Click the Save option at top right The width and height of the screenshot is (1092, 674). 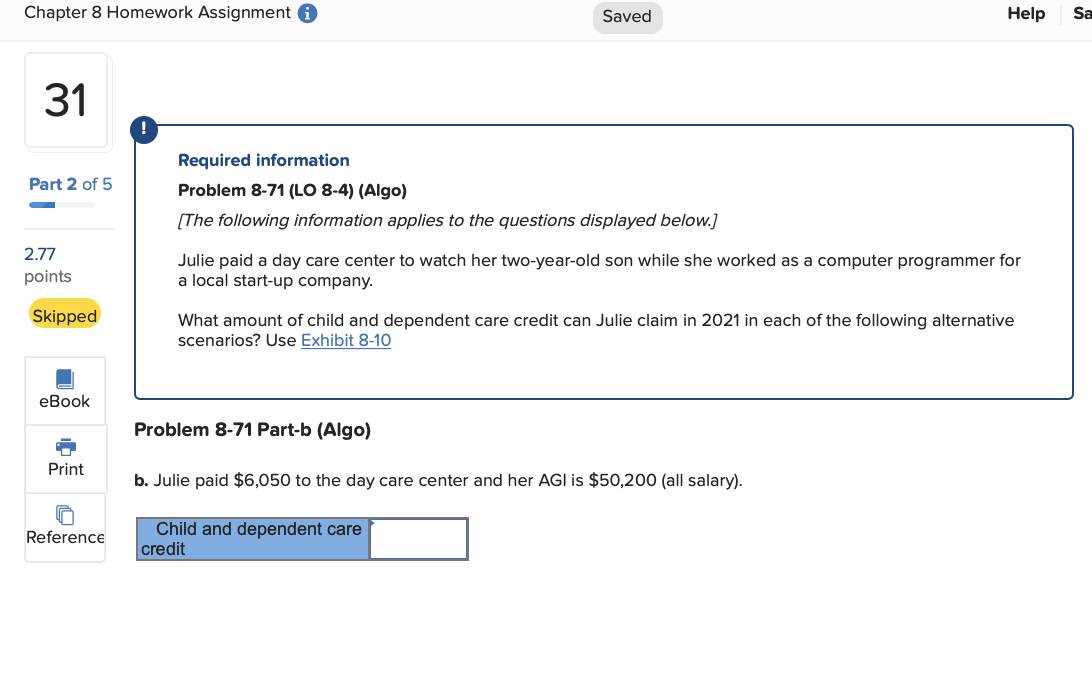tap(1083, 13)
